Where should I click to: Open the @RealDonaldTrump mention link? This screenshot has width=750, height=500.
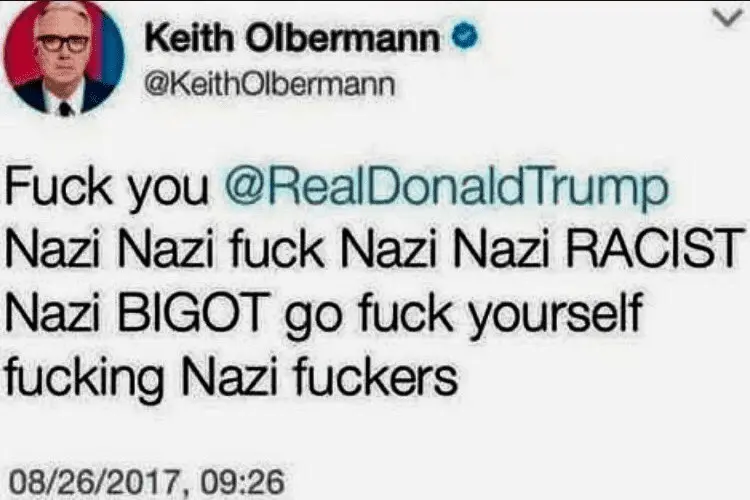(445, 188)
